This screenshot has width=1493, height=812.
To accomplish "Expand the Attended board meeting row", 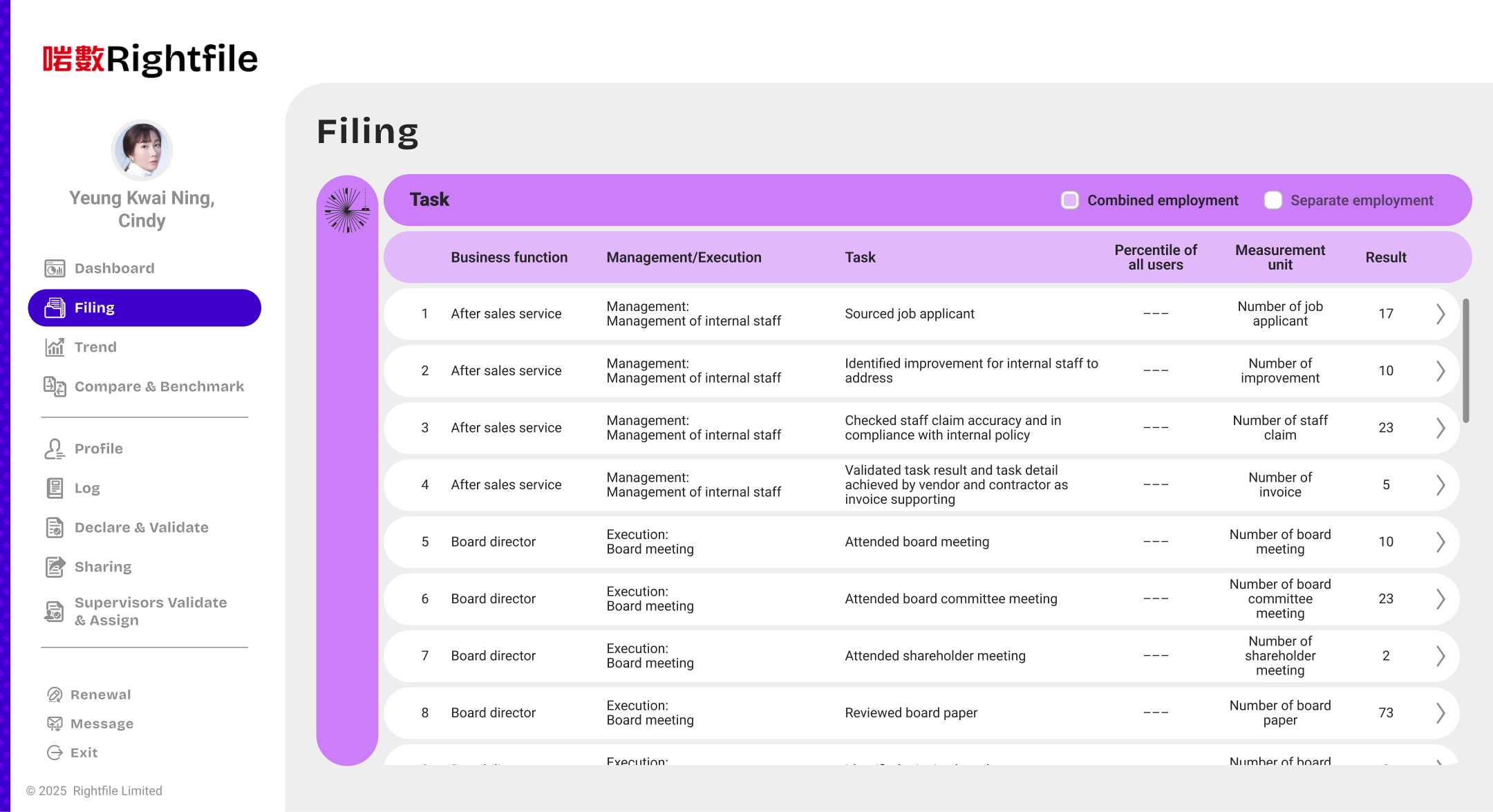I will (1441, 542).
